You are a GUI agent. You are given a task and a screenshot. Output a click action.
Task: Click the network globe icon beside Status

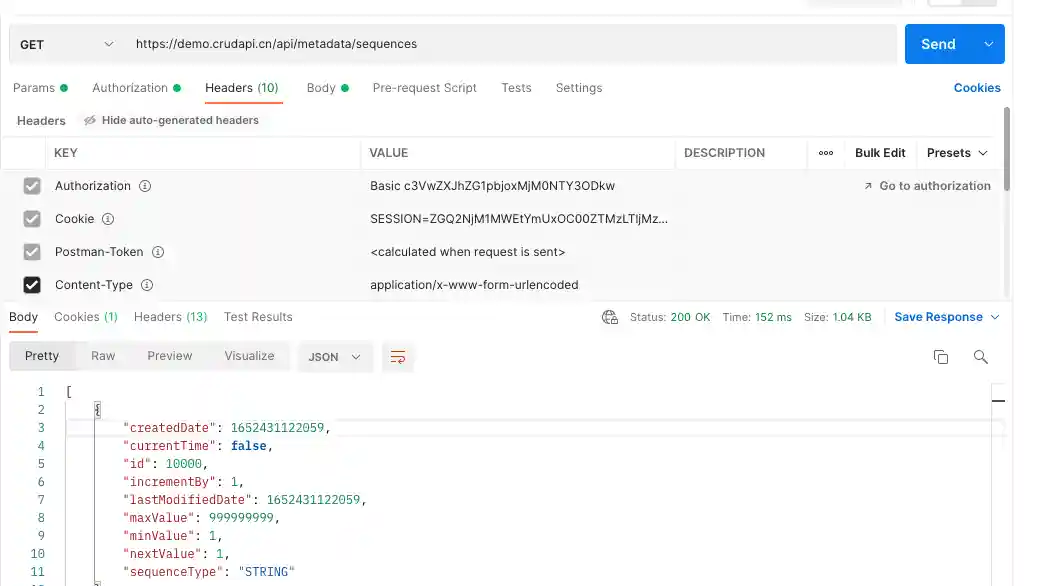(x=610, y=317)
